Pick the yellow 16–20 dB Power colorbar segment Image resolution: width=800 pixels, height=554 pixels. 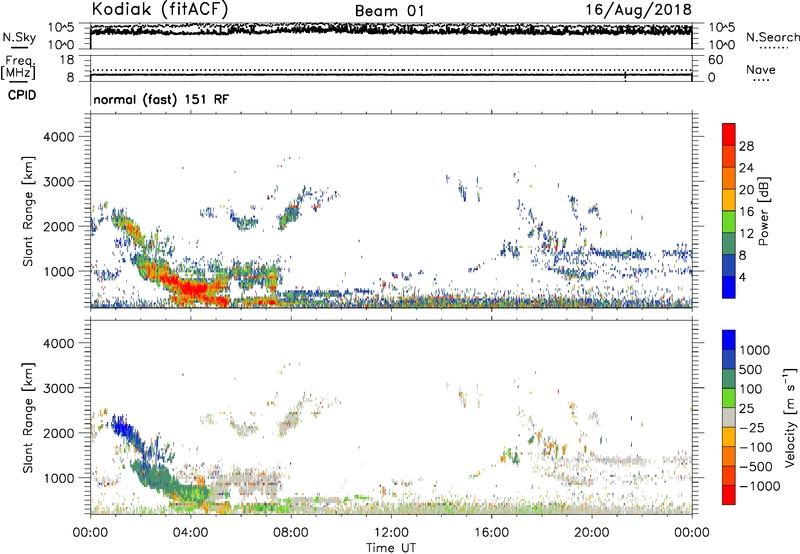729,199
